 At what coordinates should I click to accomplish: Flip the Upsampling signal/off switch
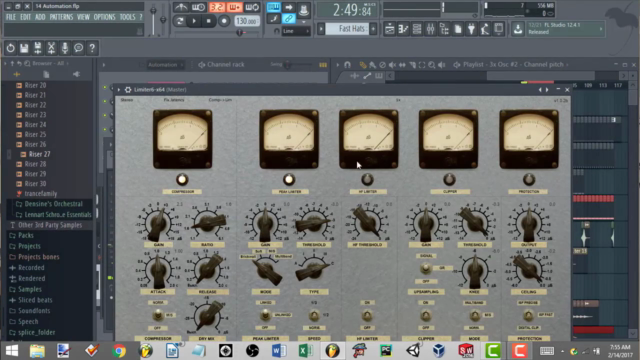(426, 268)
